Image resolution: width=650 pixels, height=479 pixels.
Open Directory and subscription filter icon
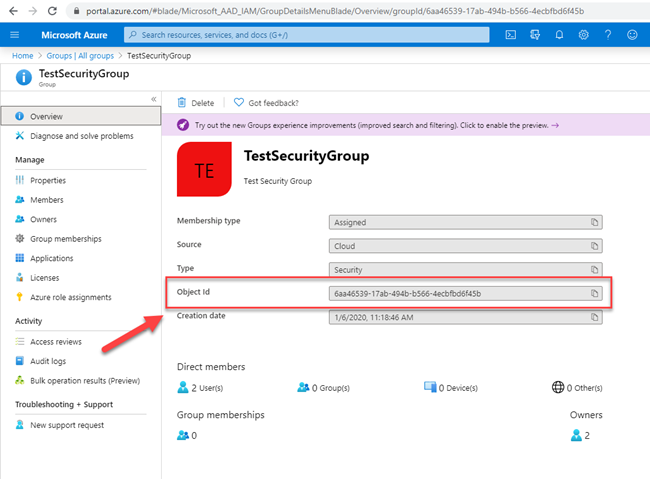point(535,35)
